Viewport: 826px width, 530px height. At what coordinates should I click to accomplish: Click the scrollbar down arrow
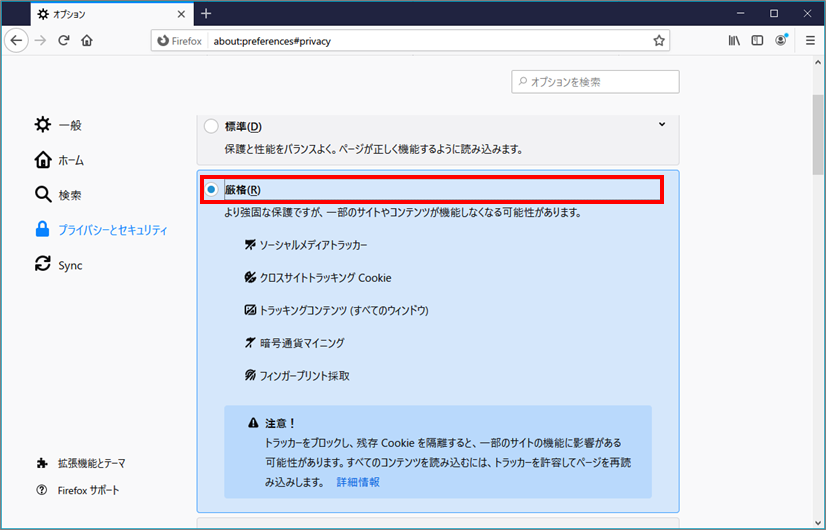(818, 523)
